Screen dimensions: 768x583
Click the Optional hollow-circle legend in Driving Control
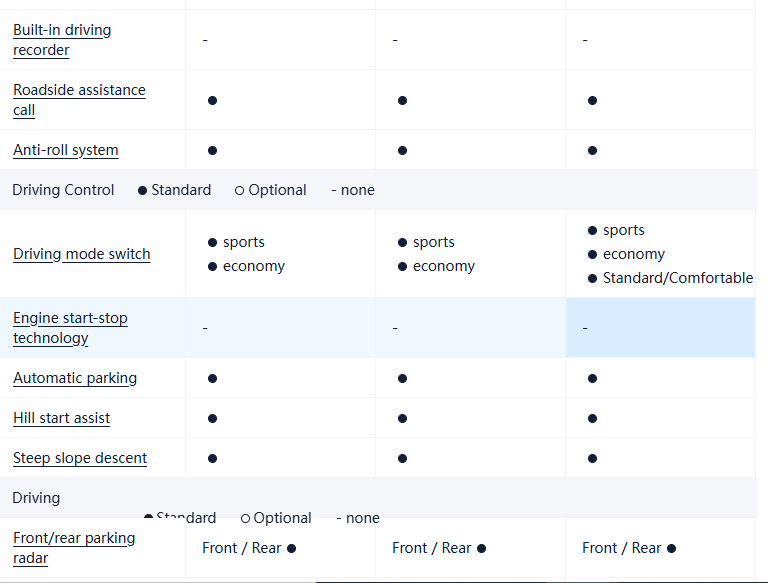click(270, 190)
